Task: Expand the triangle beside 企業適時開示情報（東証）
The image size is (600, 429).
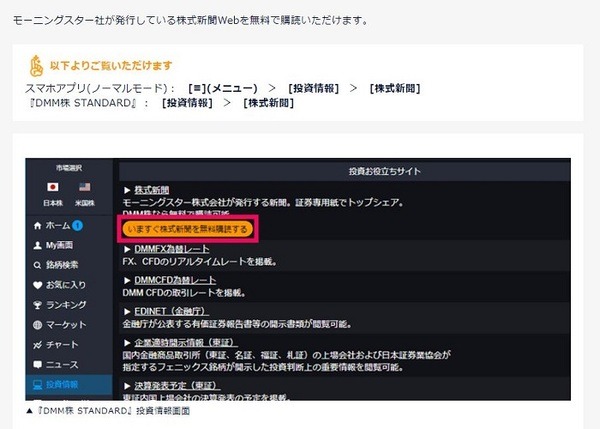Action: [127, 343]
